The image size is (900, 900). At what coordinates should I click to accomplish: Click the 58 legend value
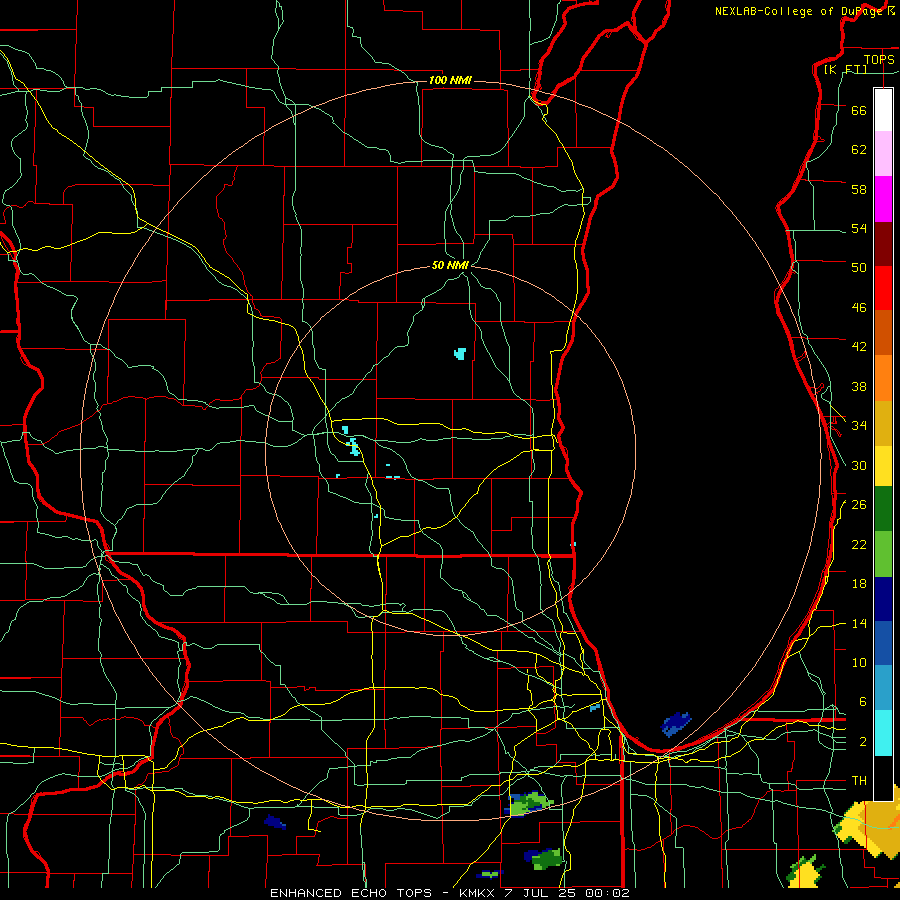(x=859, y=189)
